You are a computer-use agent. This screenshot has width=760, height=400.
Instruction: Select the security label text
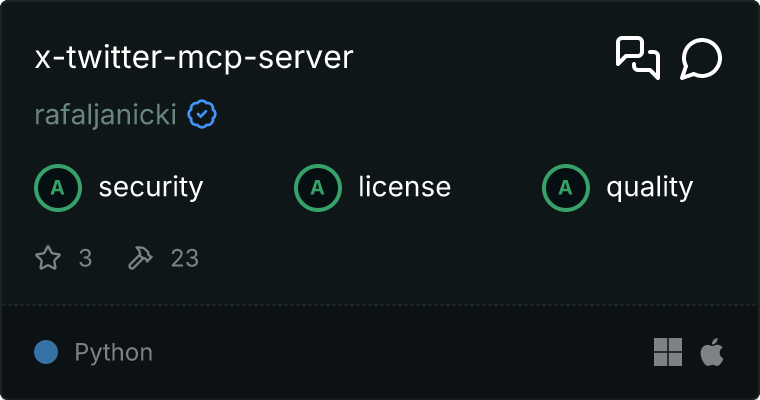click(x=150, y=187)
